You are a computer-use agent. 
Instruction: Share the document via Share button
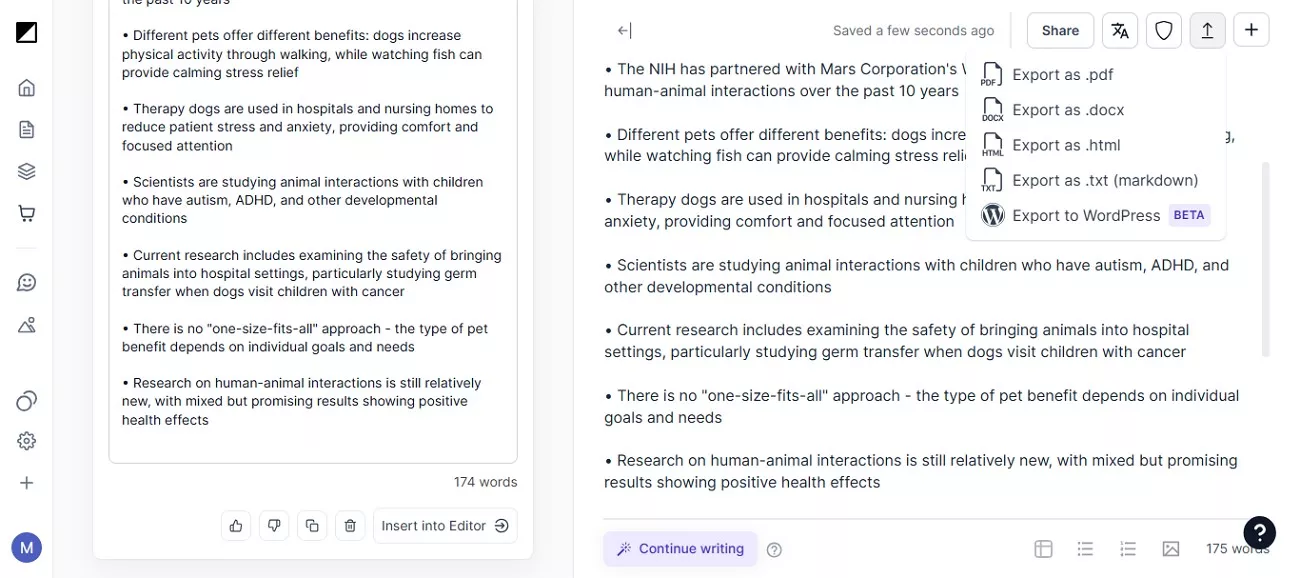tap(1060, 31)
